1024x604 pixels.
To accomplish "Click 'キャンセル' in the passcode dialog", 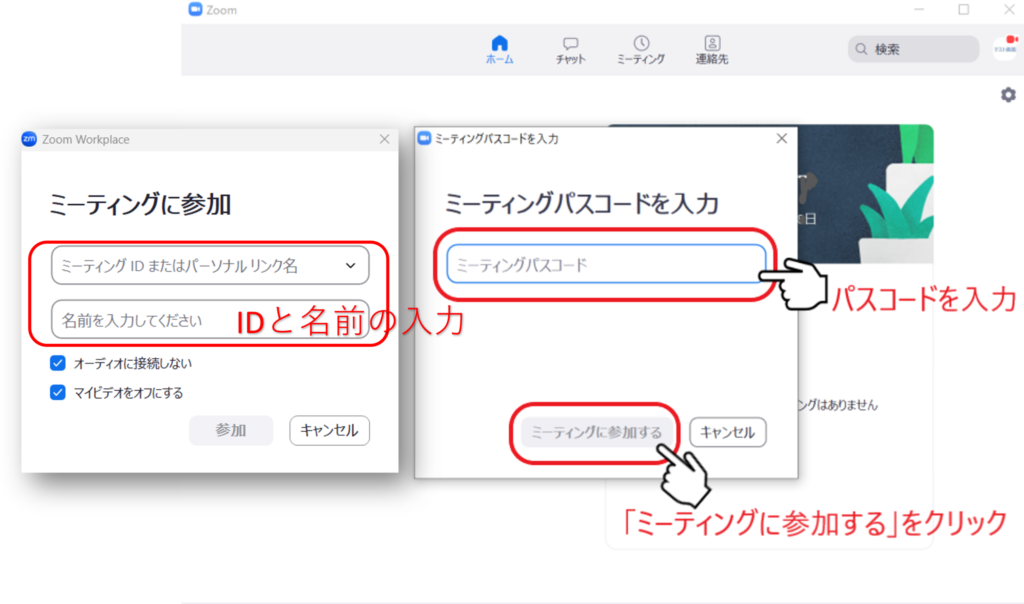I will click(x=727, y=433).
